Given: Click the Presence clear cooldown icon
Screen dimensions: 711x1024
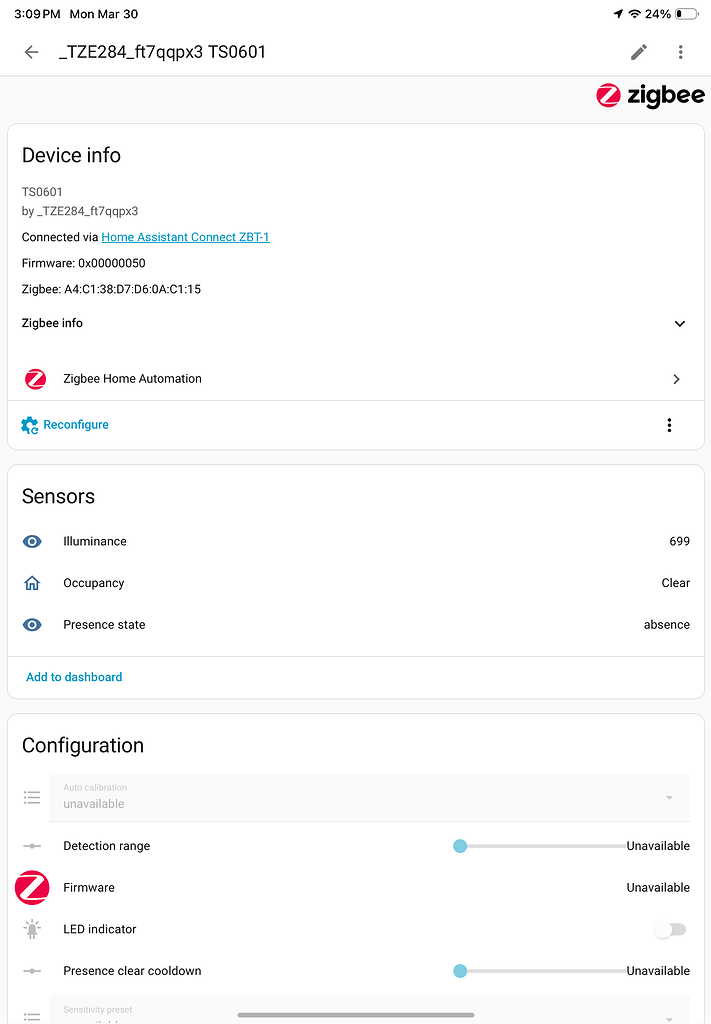Looking at the screenshot, I should (x=32, y=971).
